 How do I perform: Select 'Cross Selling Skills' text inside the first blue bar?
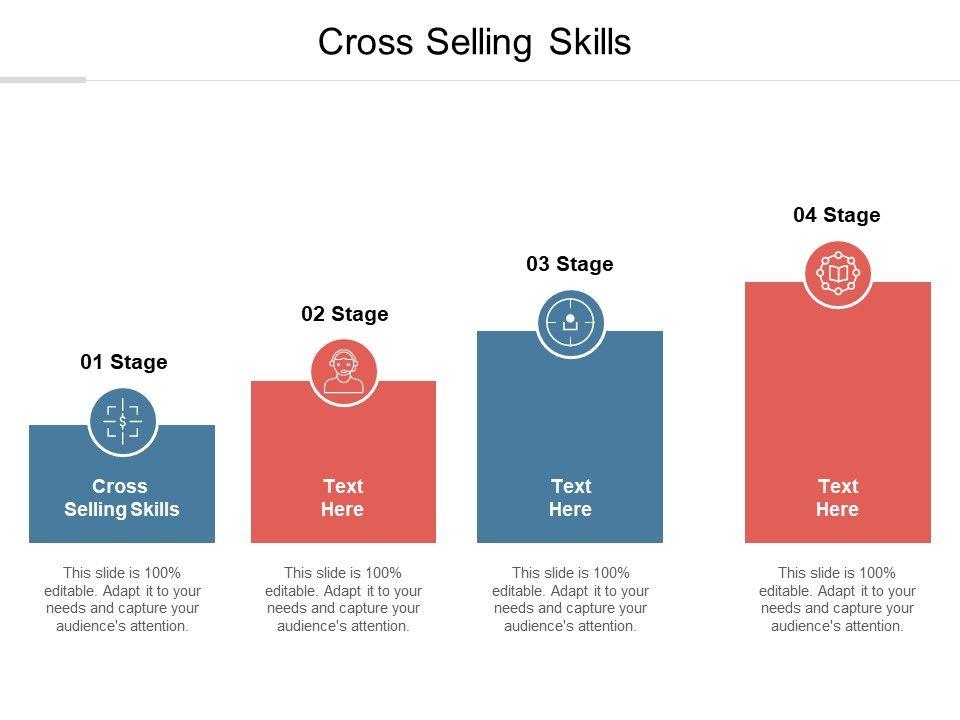coord(122,498)
